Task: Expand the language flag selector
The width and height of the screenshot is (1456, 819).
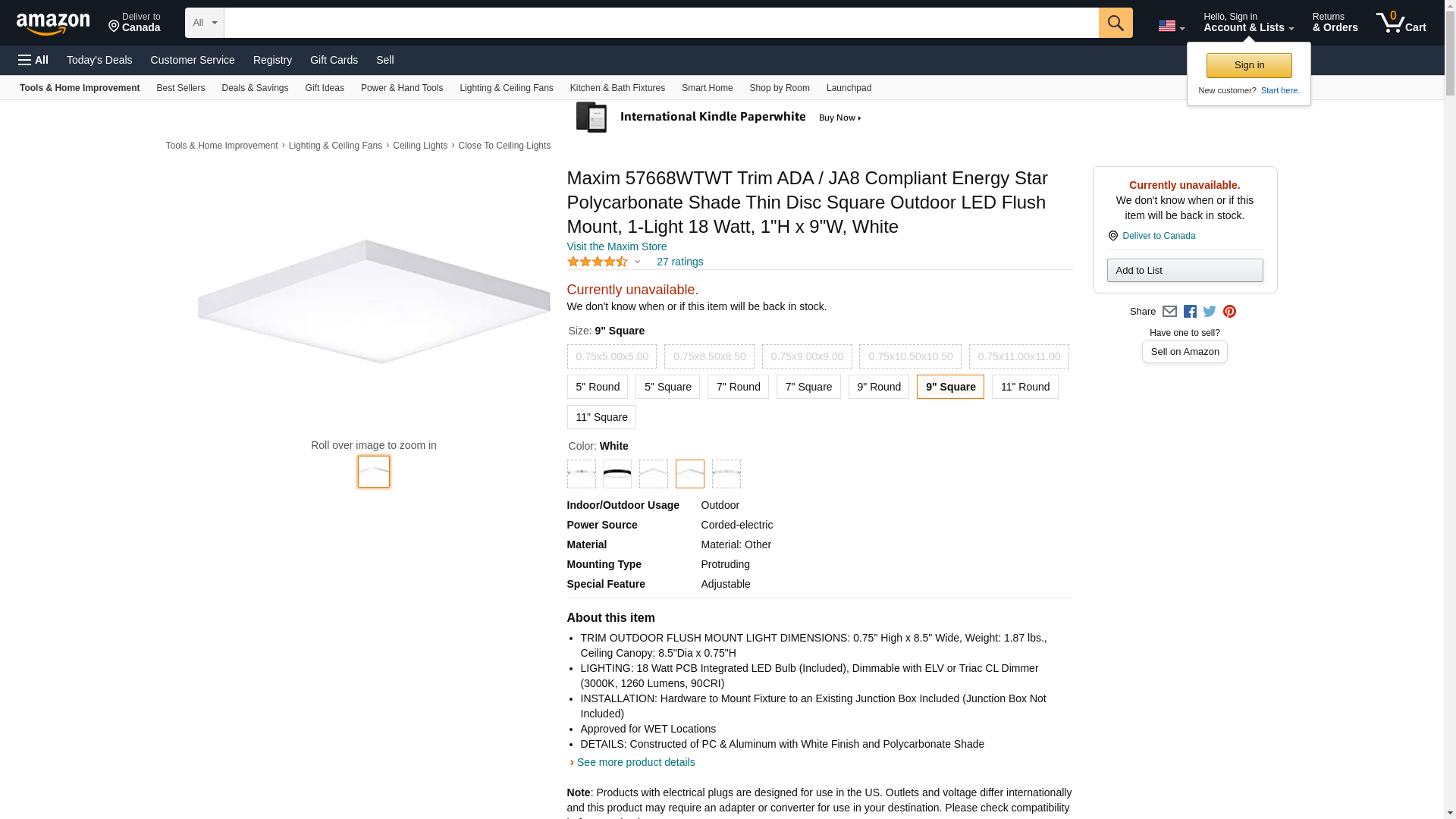Action: [x=1171, y=26]
